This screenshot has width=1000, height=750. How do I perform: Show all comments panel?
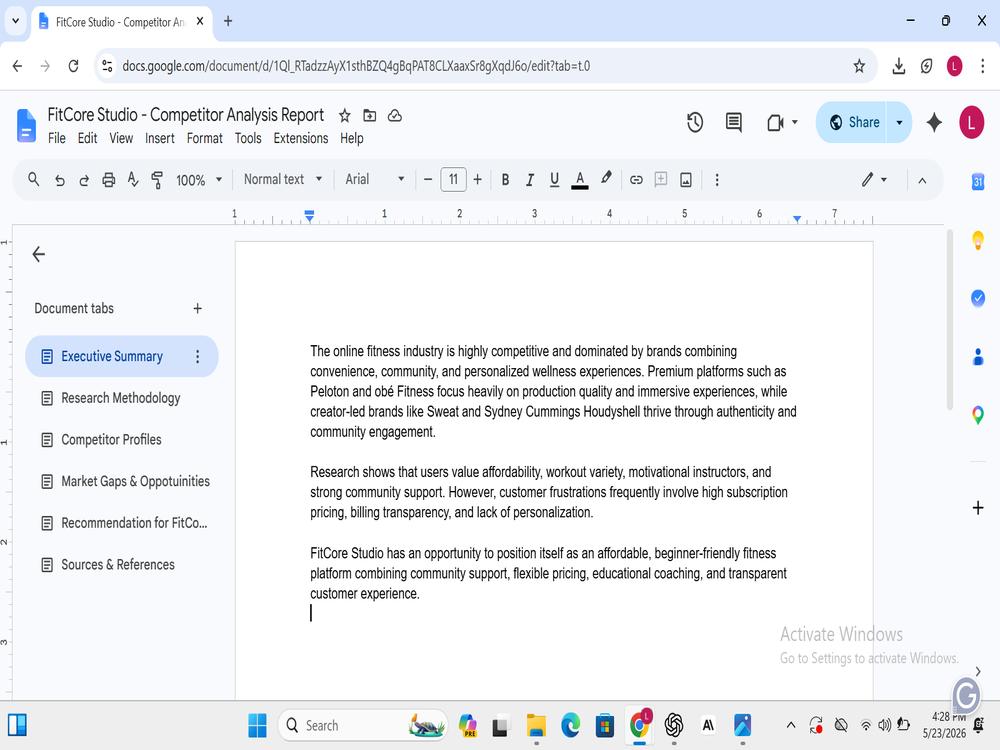click(733, 122)
